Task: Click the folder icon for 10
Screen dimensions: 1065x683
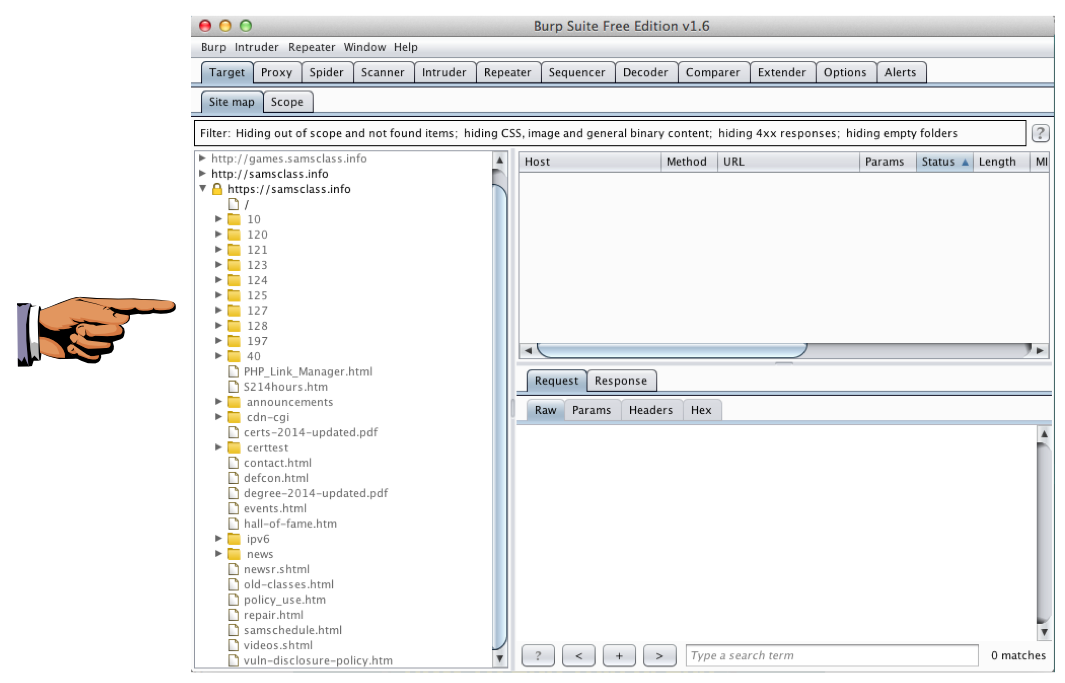Action: click(234, 219)
